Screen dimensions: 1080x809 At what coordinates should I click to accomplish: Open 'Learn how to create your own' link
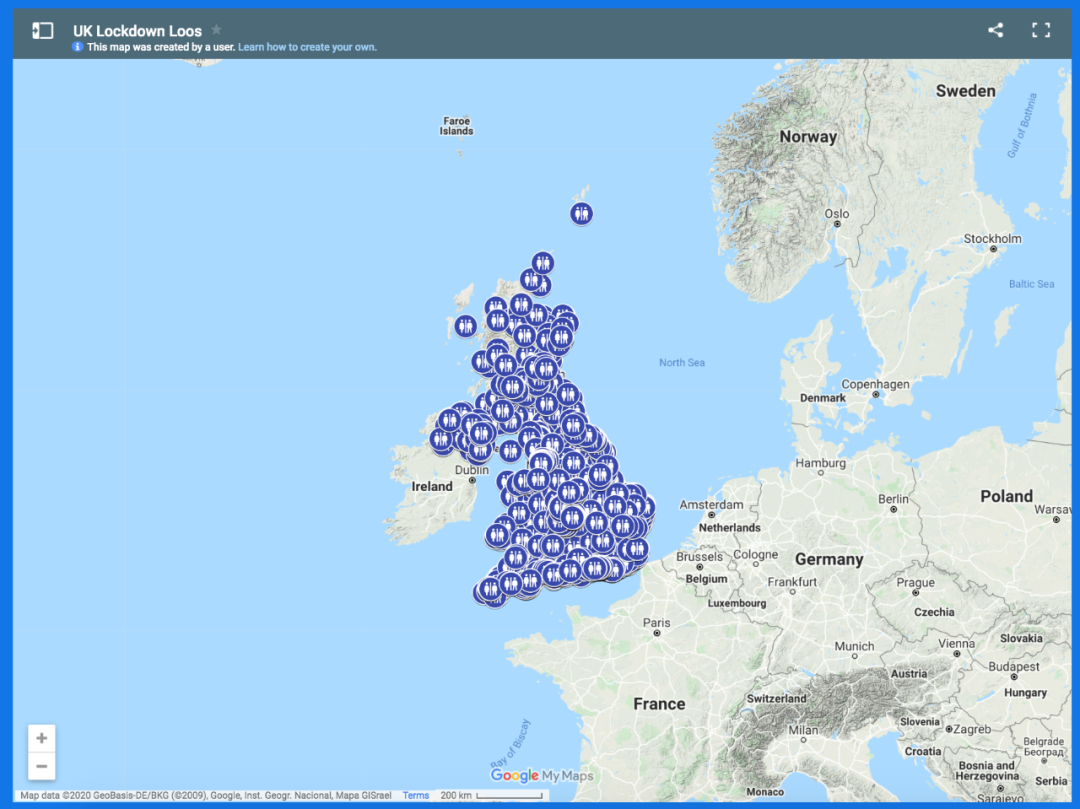pyautogui.click(x=307, y=47)
